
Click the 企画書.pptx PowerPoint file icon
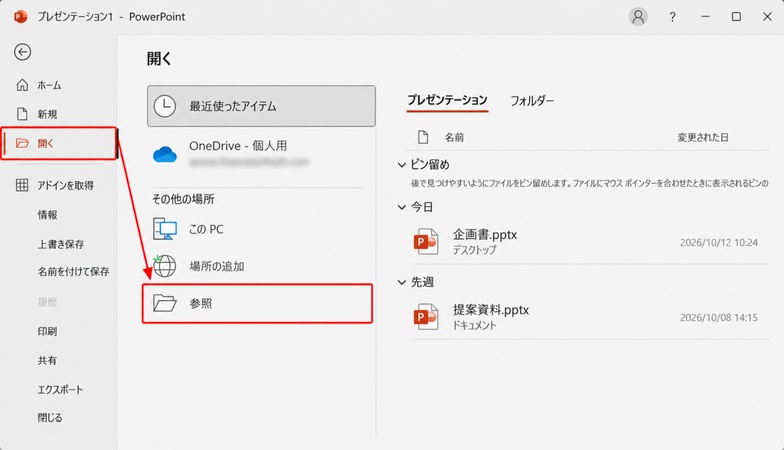tap(426, 242)
